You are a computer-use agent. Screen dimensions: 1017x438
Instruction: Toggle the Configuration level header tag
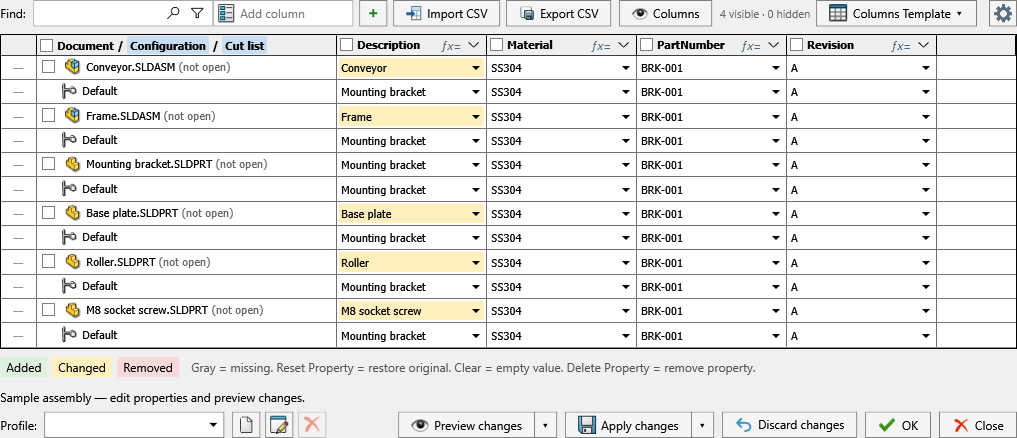click(167, 46)
